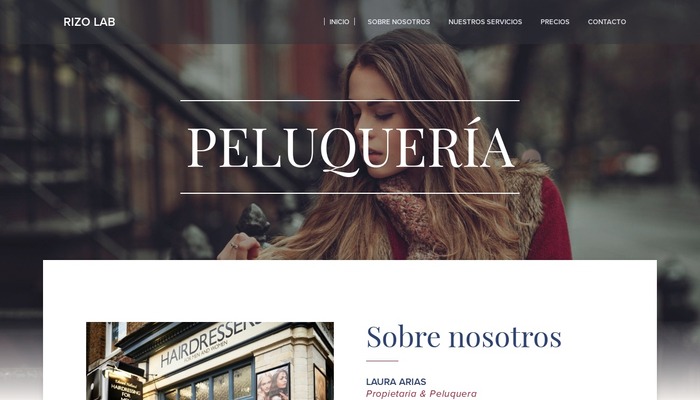The image size is (700, 400).
Task: Open NUESTROS SERVICIOS in the navigation
Action: click(x=485, y=22)
